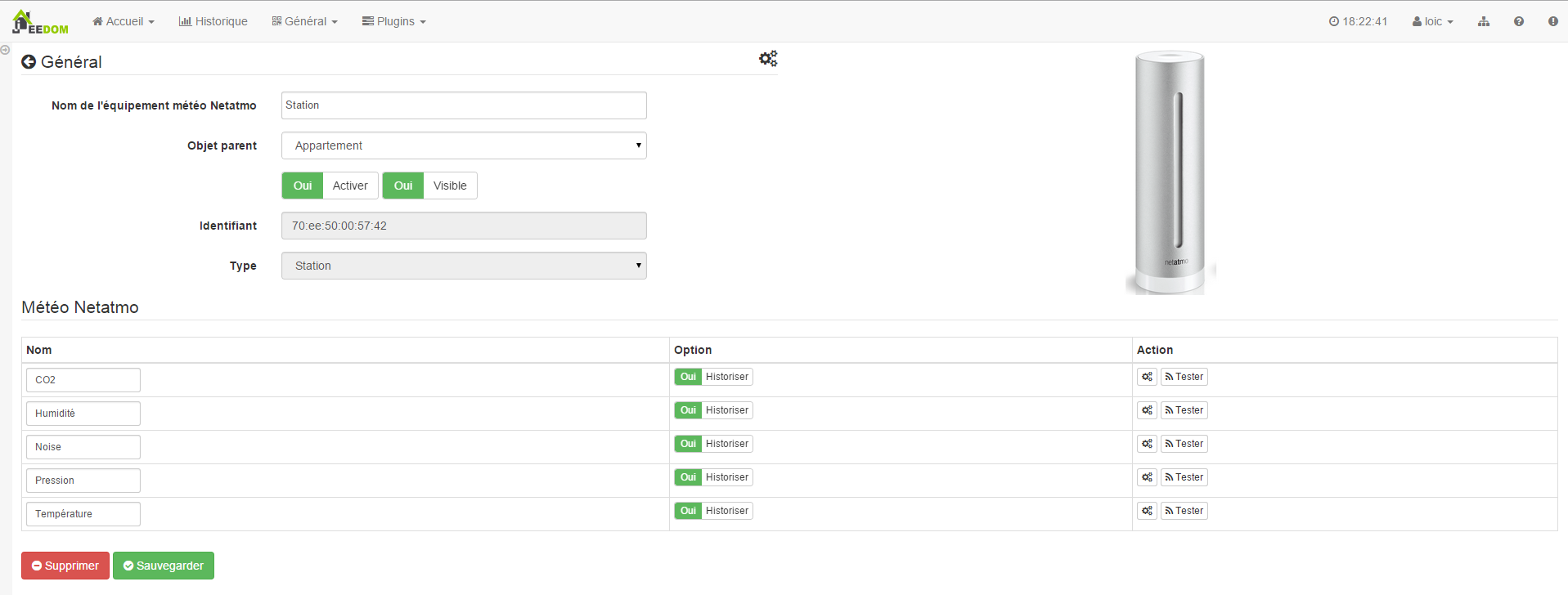This screenshot has width=1568, height=595.
Task: Open the Type dropdown
Action: click(x=464, y=266)
